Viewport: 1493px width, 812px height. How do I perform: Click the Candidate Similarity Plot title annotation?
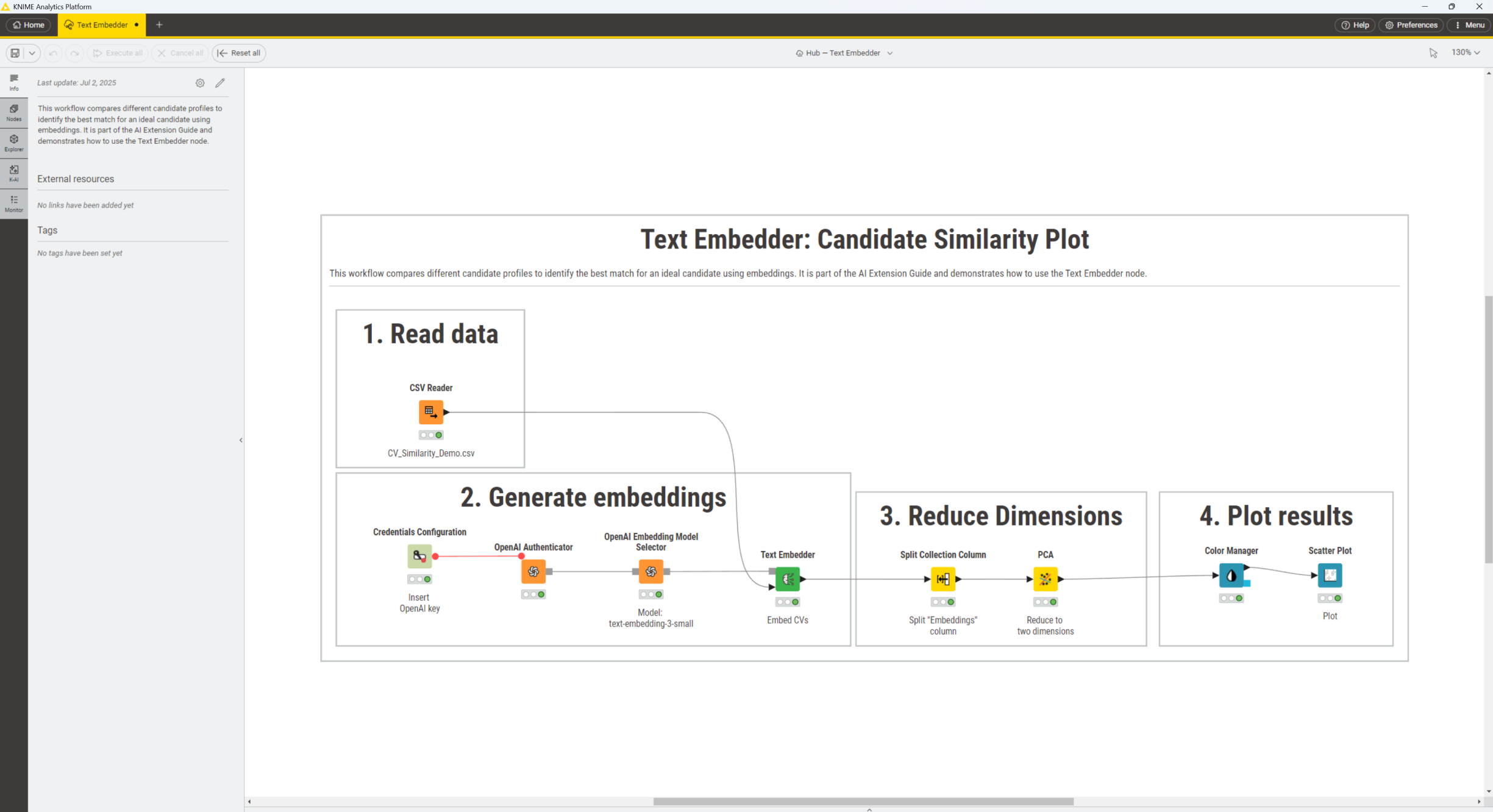tap(864, 239)
